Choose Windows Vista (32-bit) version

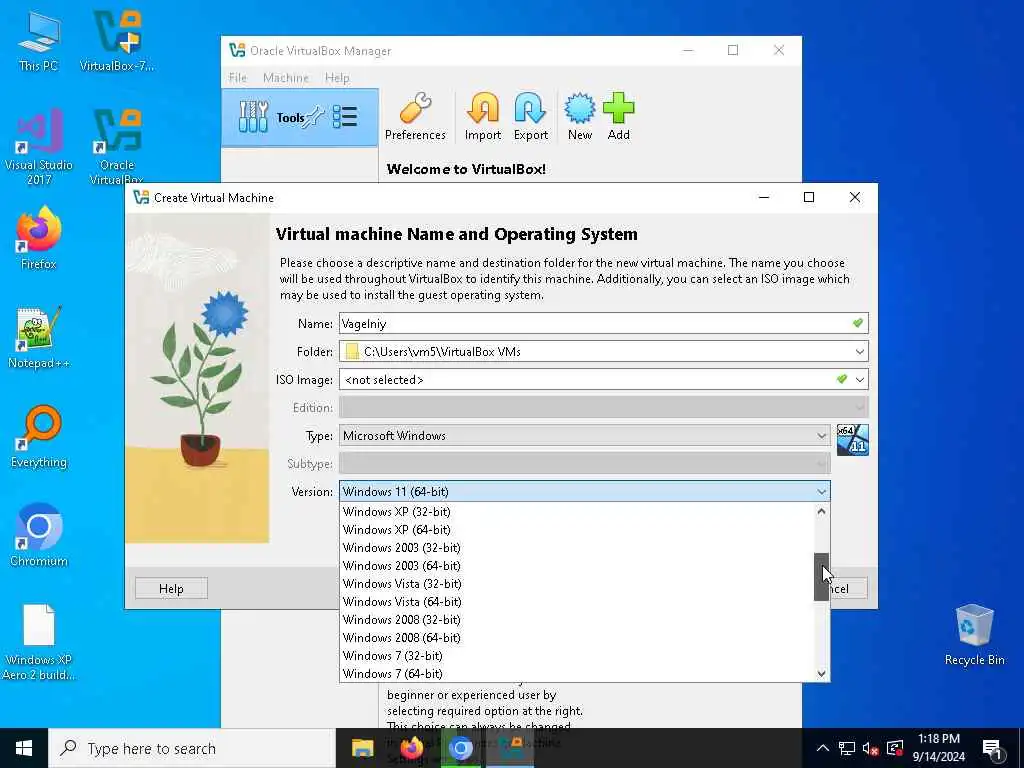(577, 583)
